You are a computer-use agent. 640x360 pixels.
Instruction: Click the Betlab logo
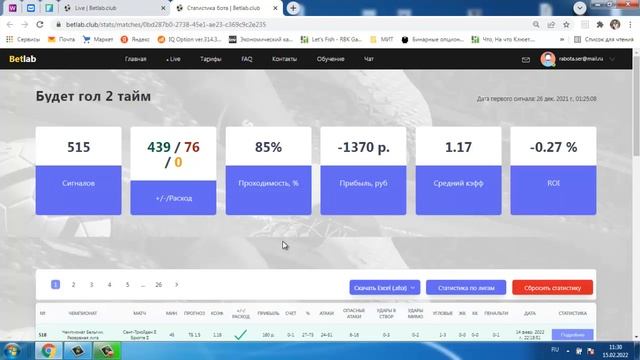[22, 59]
